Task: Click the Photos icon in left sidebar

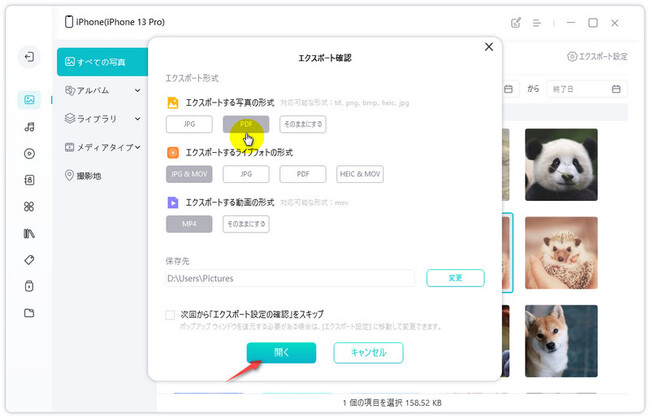Action: (x=29, y=99)
